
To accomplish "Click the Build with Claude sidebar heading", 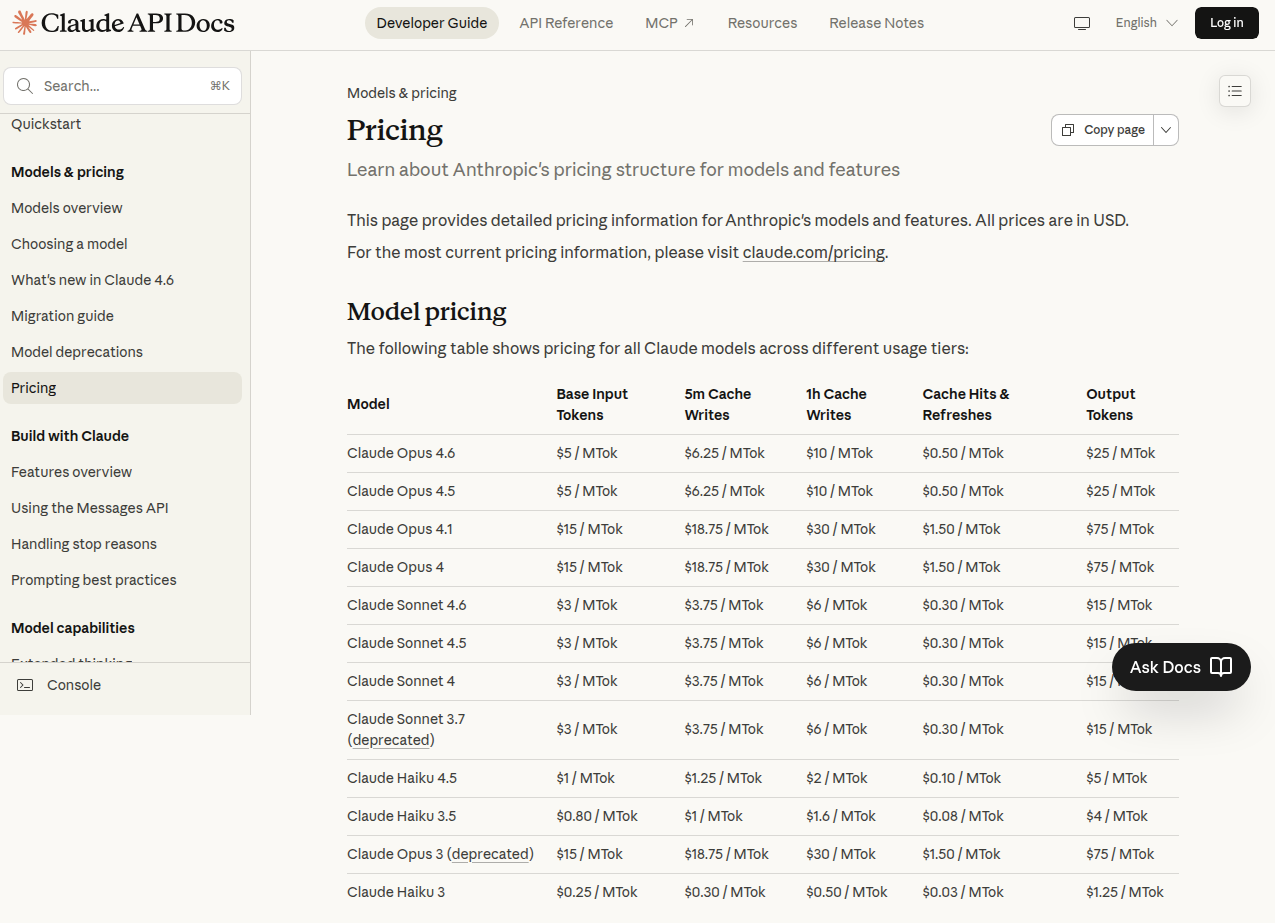I will tap(70, 436).
